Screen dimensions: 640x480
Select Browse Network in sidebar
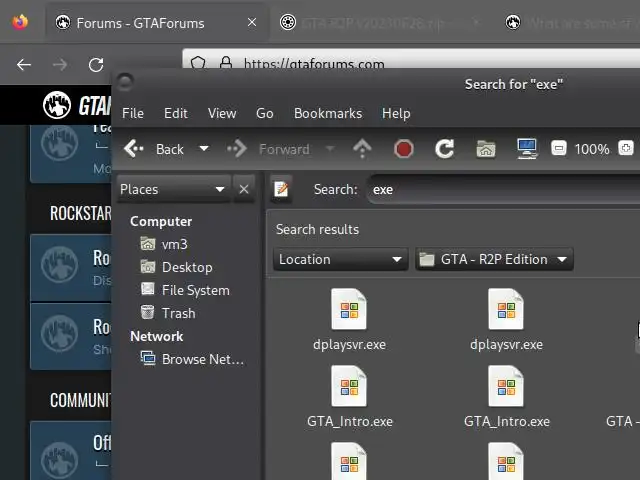point(192,359)
